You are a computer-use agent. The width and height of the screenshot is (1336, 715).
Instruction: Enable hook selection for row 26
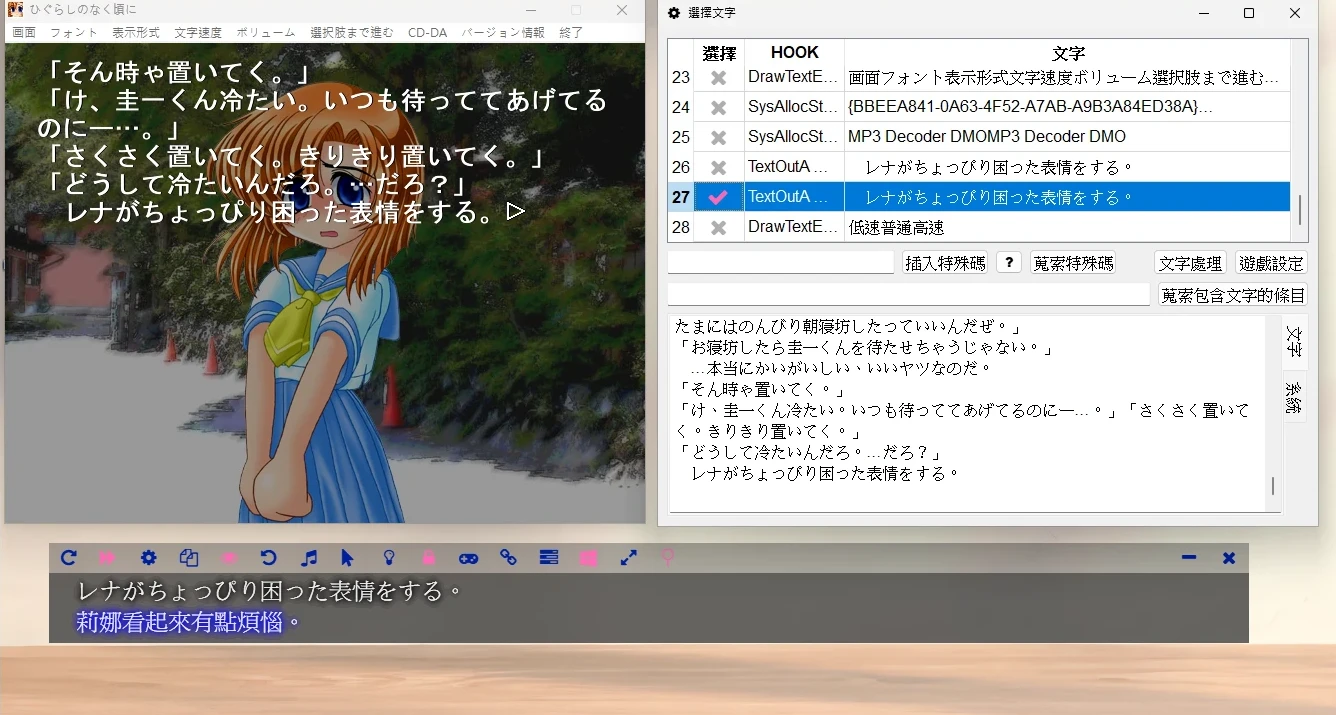pos(718,167)
